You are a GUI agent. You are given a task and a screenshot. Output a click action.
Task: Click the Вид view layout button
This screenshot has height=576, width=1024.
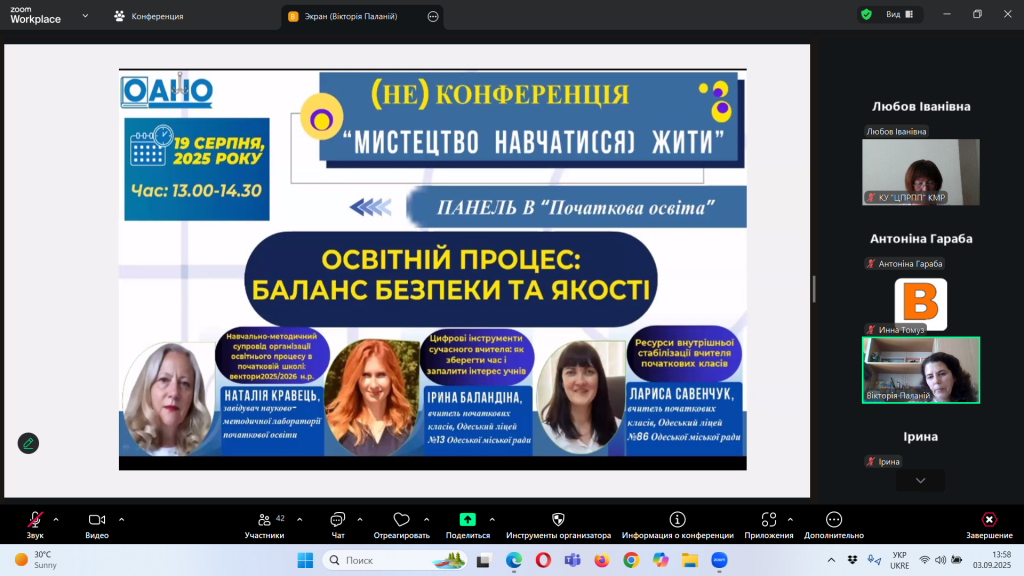point(891,15)
